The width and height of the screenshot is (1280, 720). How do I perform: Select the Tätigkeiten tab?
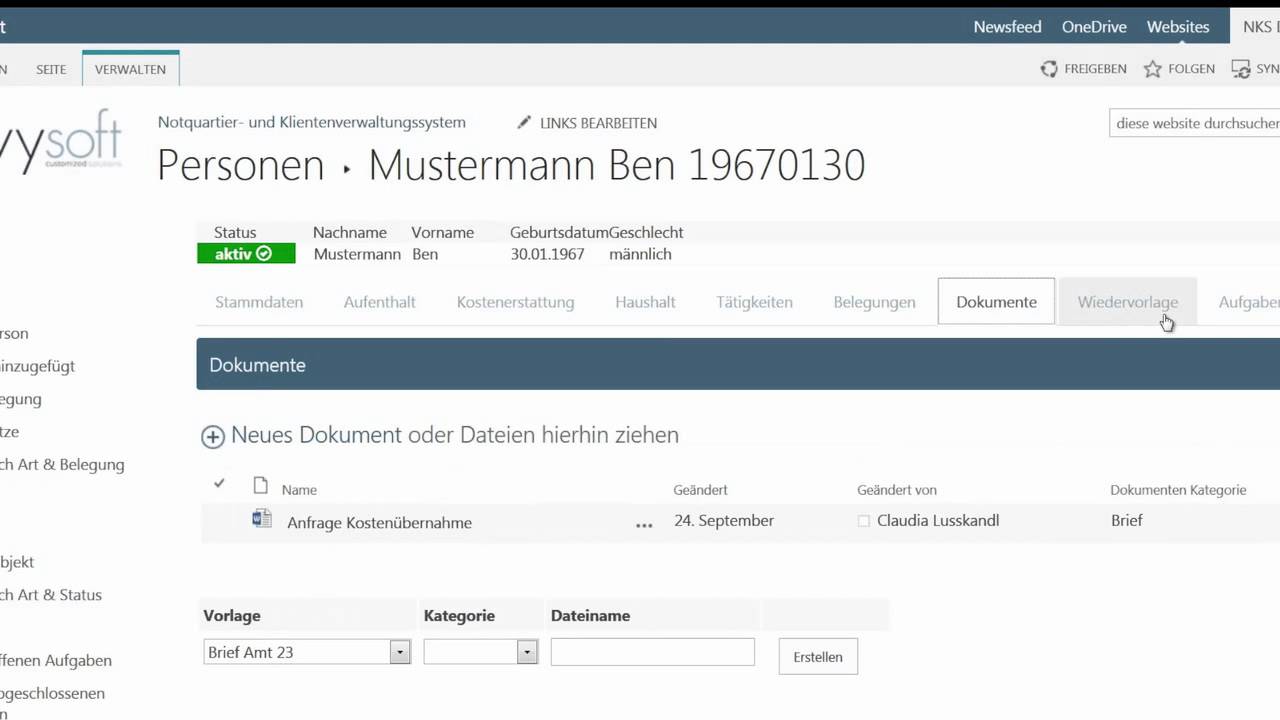(755, 302)
